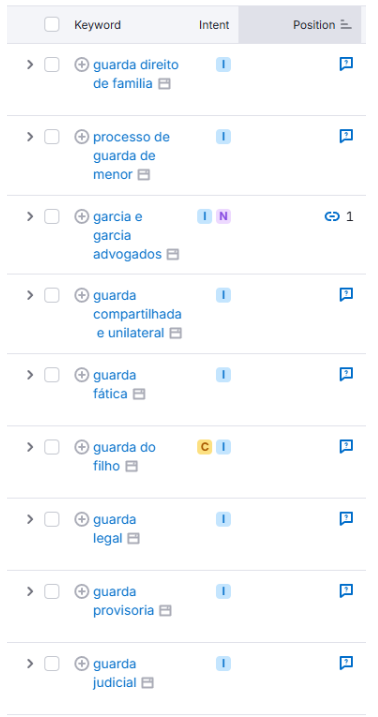This screenshot has height=717, width=378.
Task: Click plus icon beside 'guarda do filho'
Action: 81,447
